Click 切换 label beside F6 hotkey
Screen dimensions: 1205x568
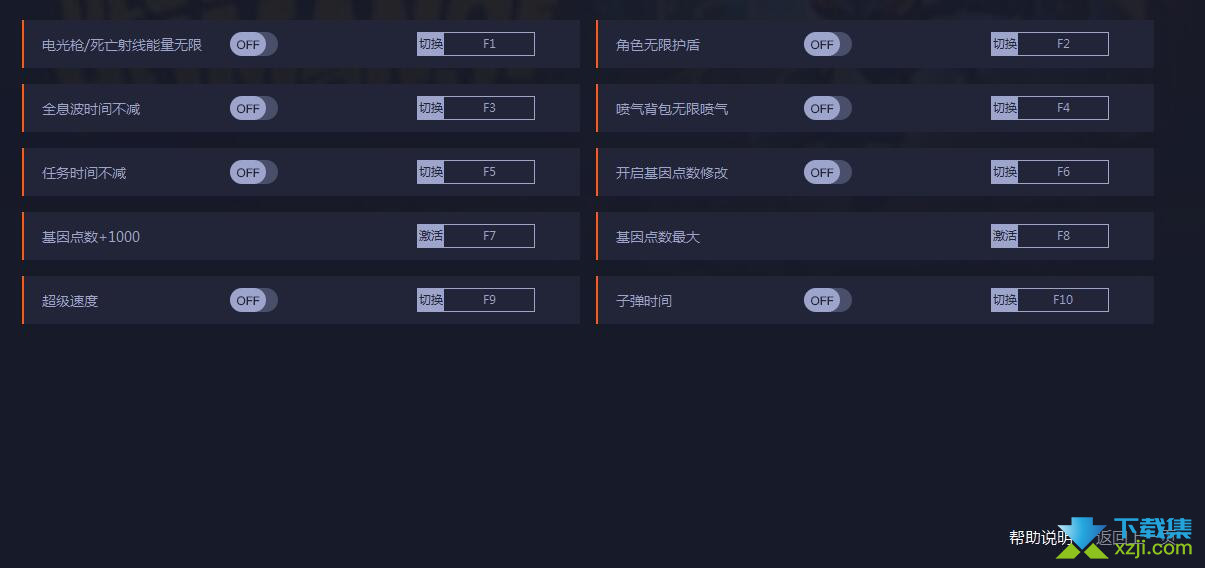click(1005, 172)
